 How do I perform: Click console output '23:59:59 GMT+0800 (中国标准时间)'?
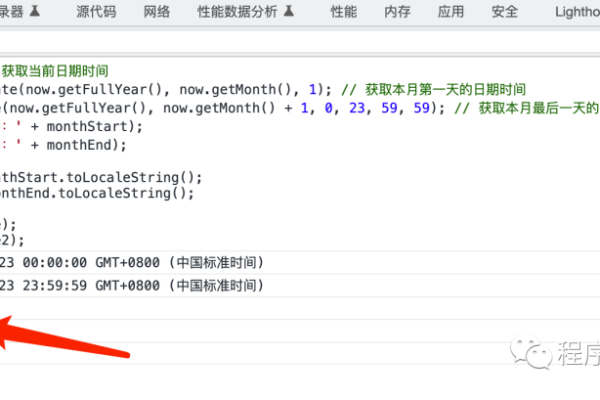[143, 286]
